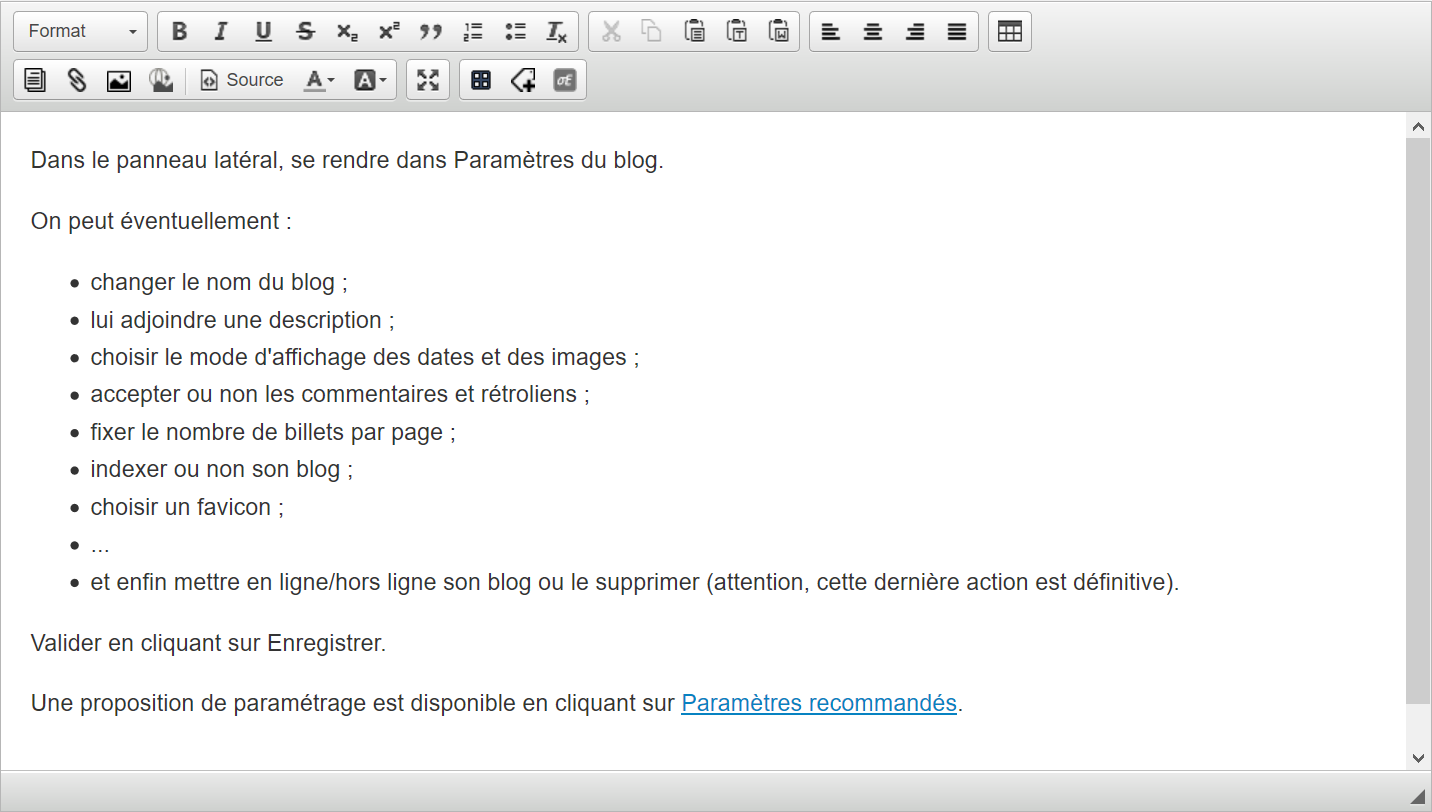
Task: Click bullet 'accepter ou non les commentaires'
Action: pyautogui.click(x=340, y=394)
